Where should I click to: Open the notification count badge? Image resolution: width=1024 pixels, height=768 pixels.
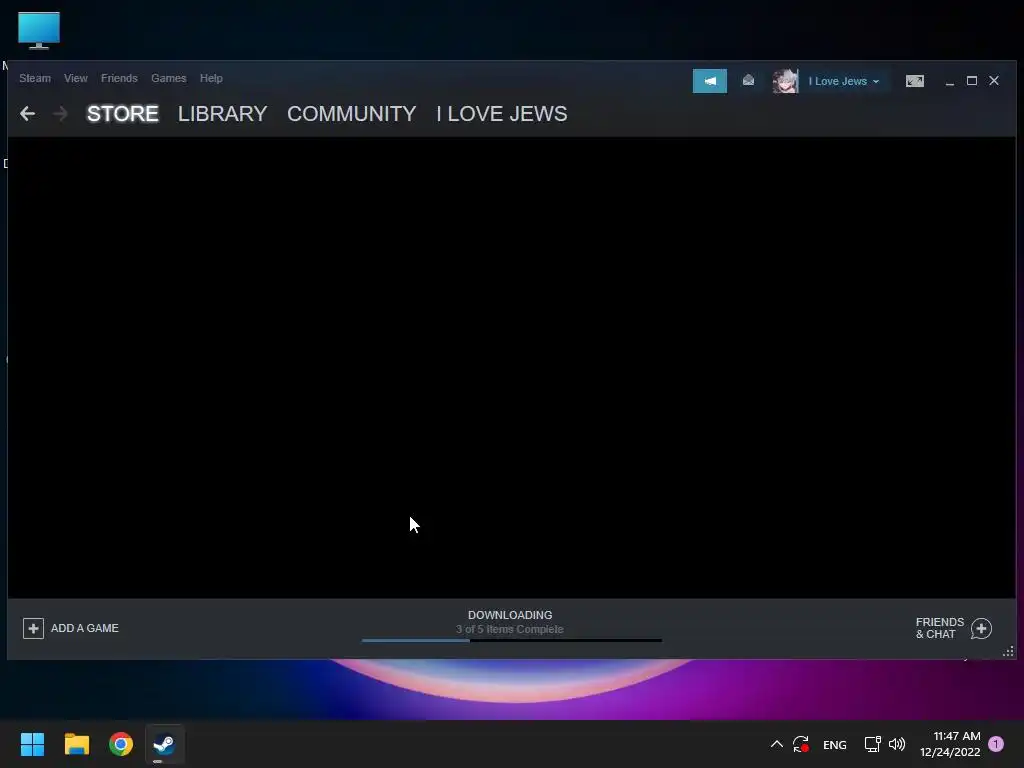coord(996,744)
